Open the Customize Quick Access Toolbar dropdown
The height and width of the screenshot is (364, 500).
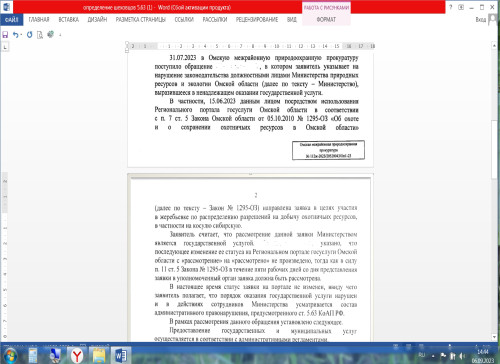60,35
